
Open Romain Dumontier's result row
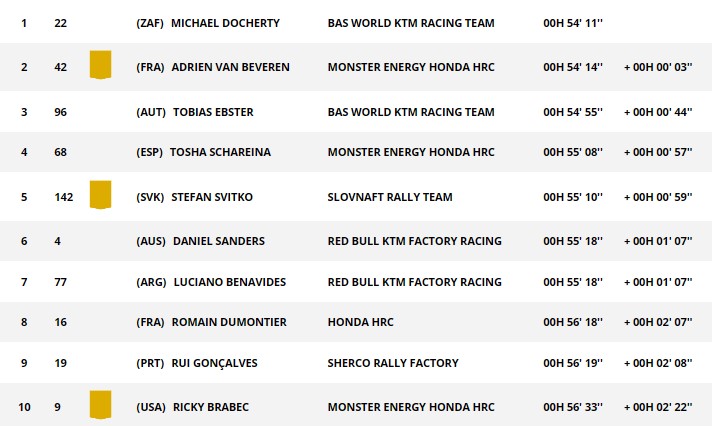356,322
